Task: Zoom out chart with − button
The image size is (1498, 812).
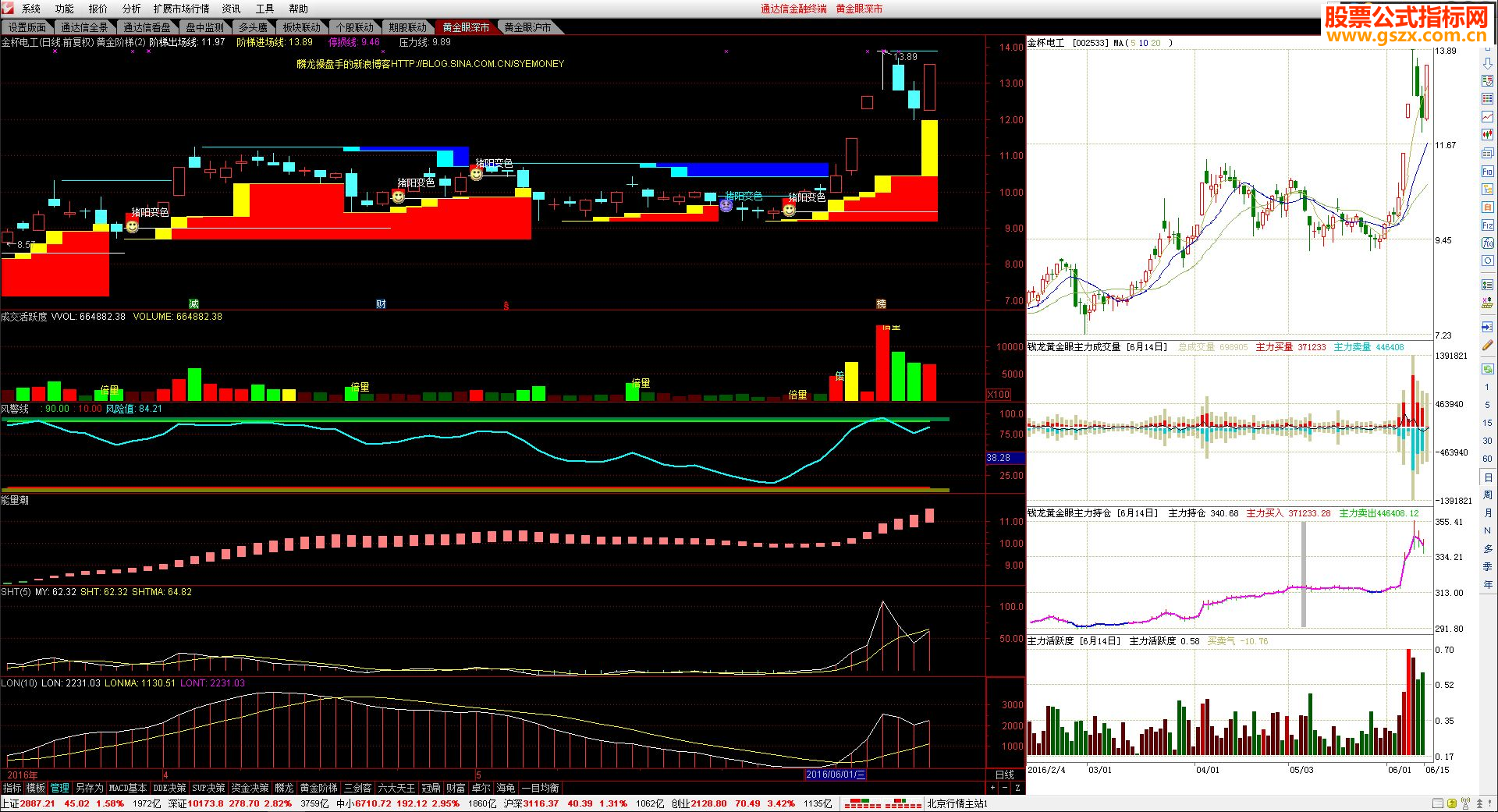Action: pos(1005,788)
